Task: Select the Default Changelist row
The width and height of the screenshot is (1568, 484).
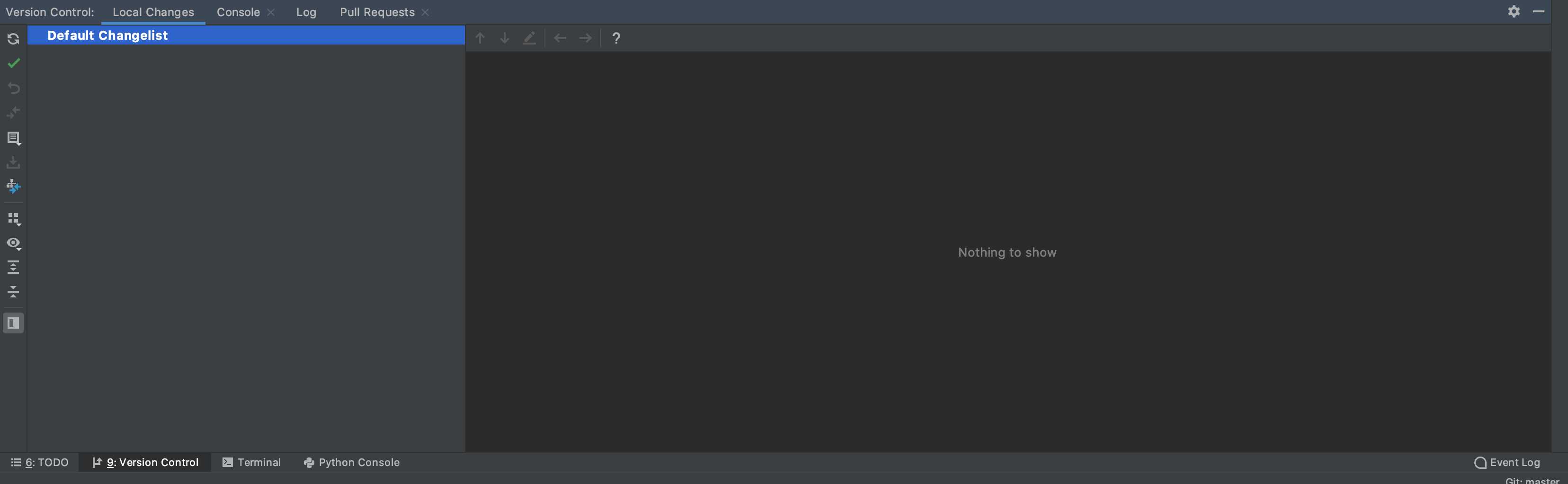Action: click(246, 36)
